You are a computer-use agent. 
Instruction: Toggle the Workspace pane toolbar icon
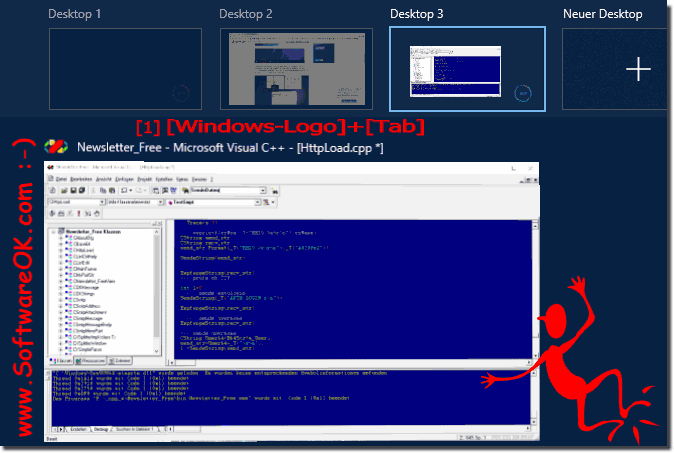(156, 190)
